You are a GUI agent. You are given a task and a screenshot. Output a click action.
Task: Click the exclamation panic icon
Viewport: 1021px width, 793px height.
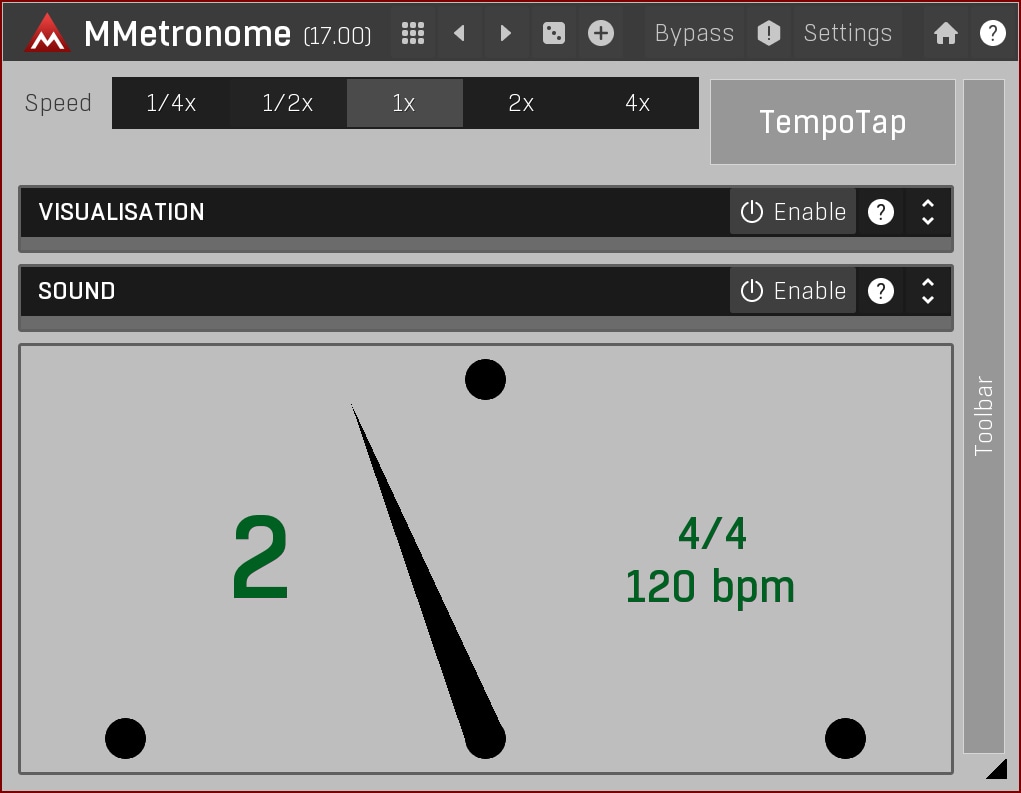[768, 33]
